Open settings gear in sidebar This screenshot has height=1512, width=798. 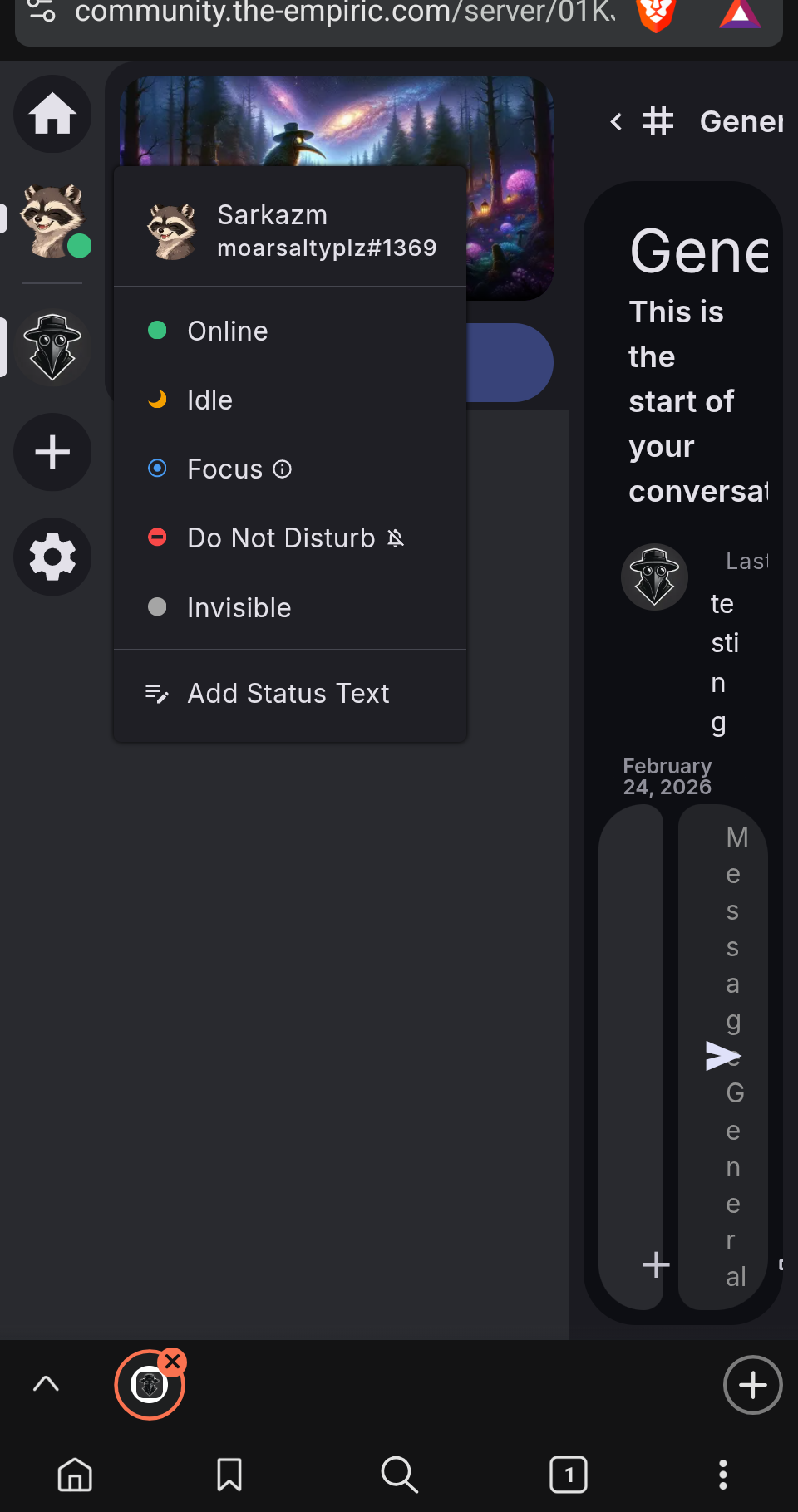click(x=52, y=557)
